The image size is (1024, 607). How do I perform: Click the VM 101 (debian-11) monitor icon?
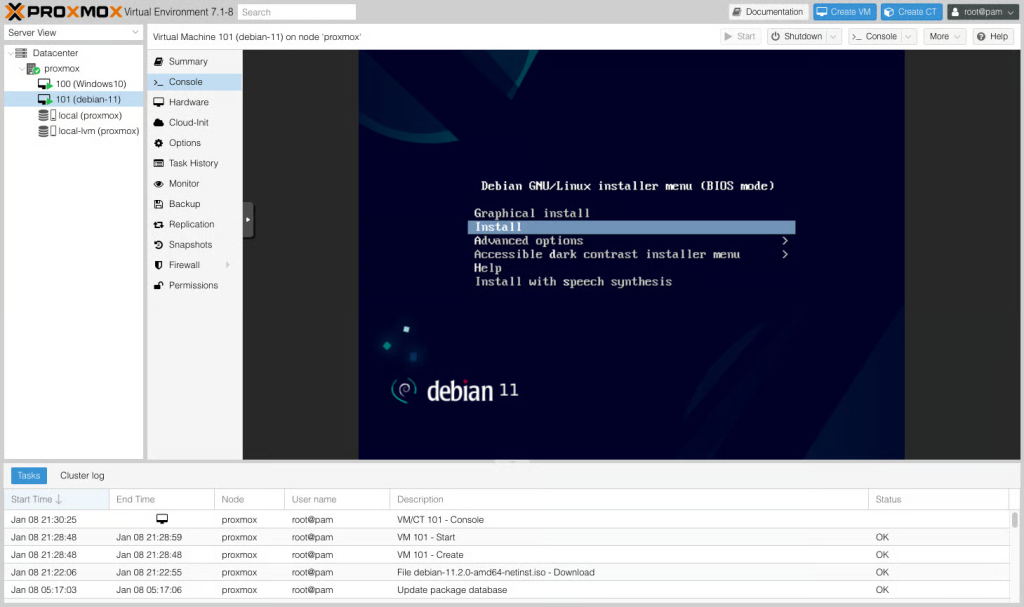click(x=44, y=99)
